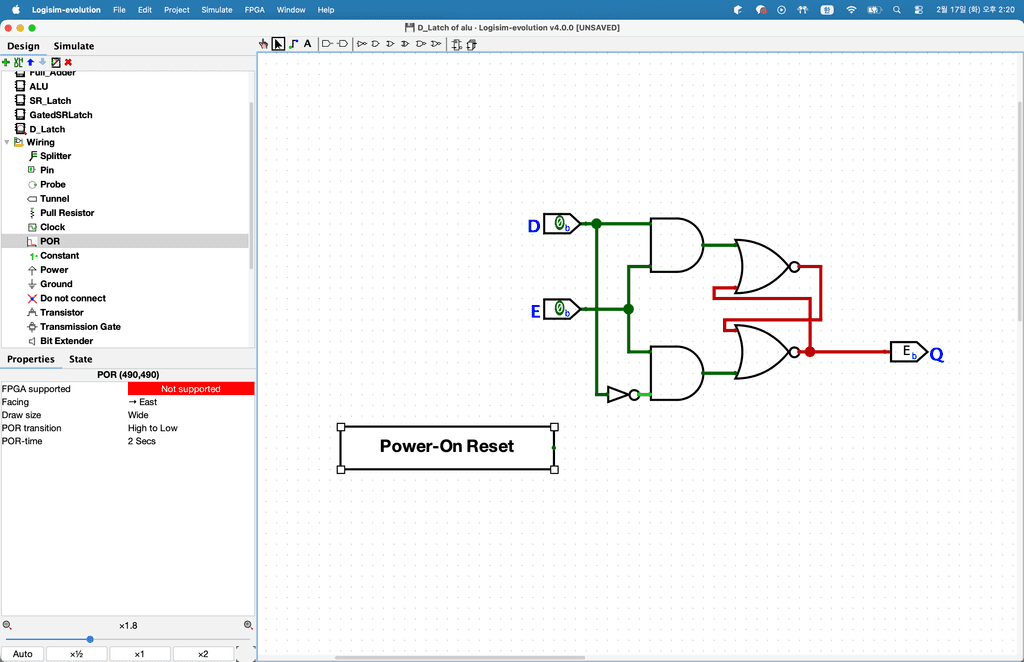Select the Text tool 'A'
This screenshot has height=662, width=1024.
307,44
